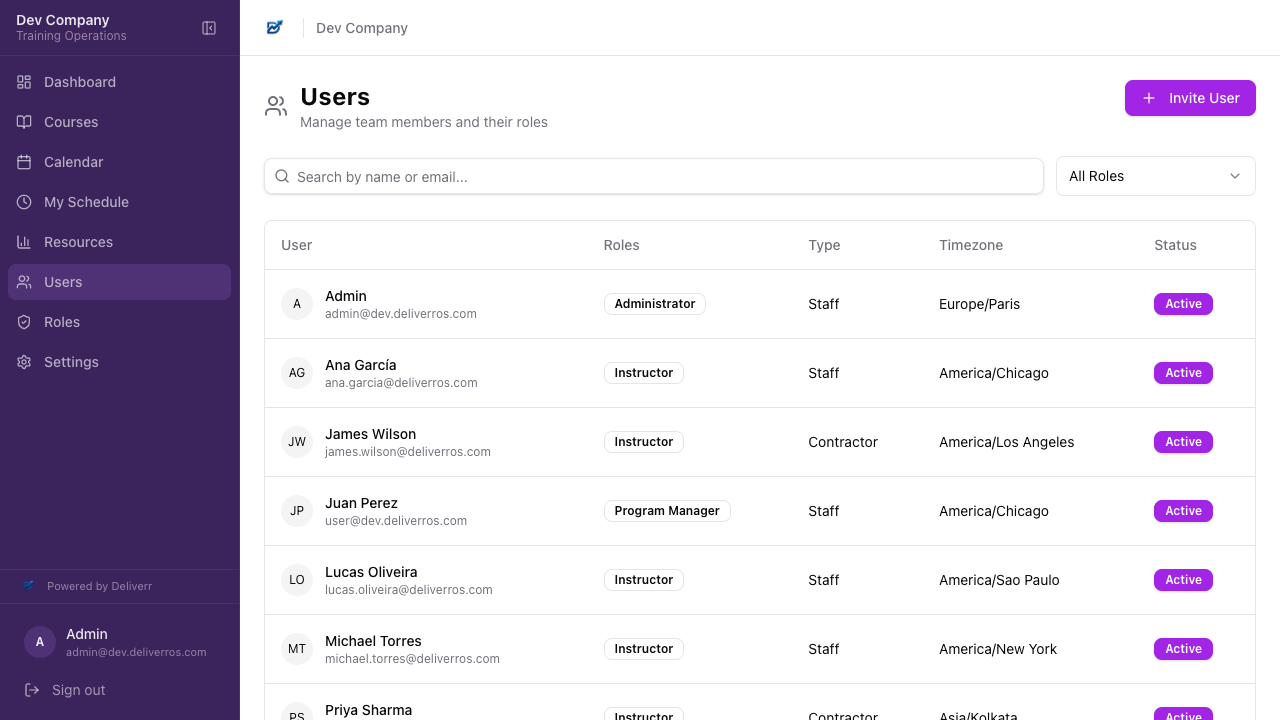Click the America/Los Angeles timezone cell

[x=1006, y=442]
